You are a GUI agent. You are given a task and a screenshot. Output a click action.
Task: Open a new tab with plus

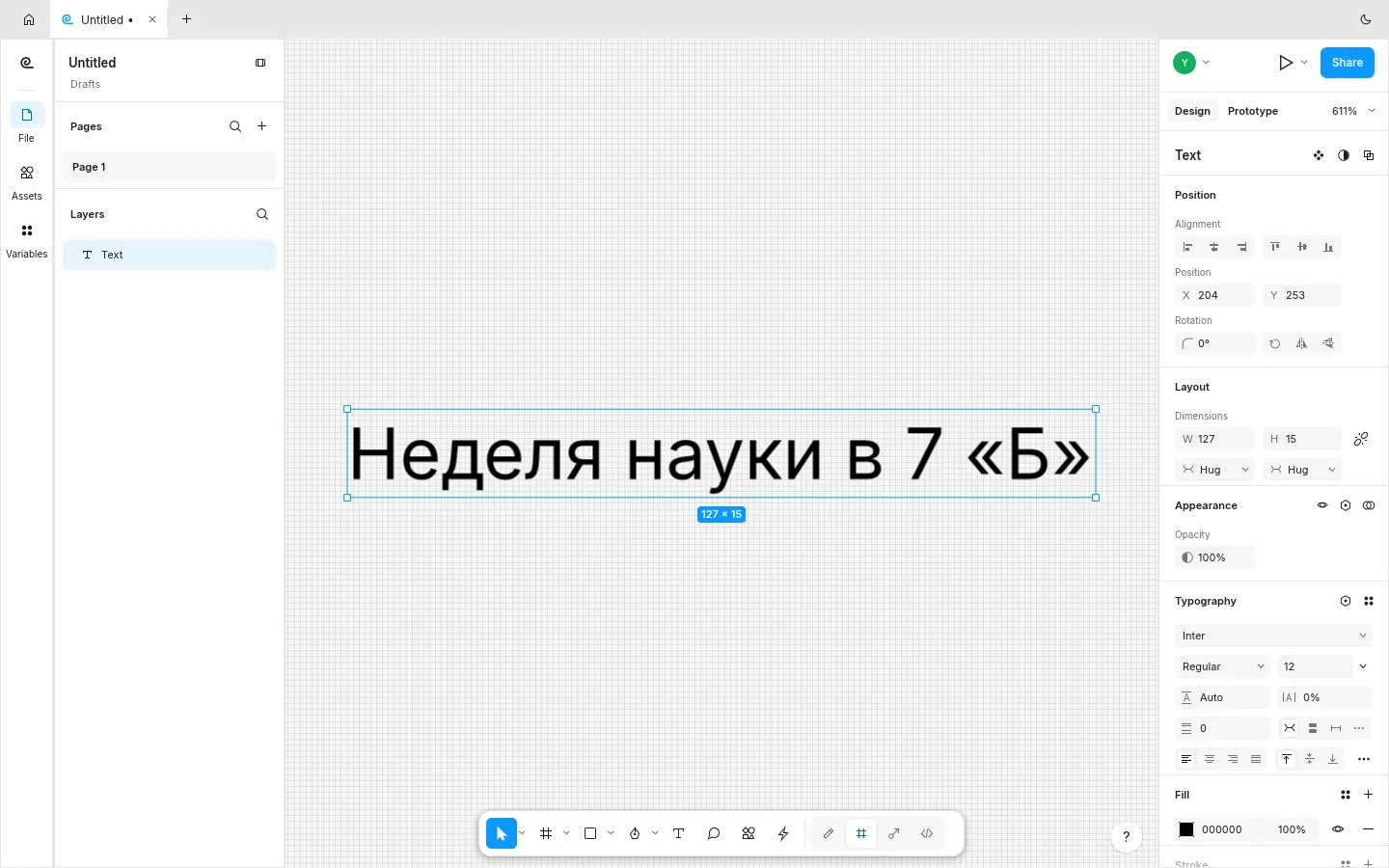point(186,19)
